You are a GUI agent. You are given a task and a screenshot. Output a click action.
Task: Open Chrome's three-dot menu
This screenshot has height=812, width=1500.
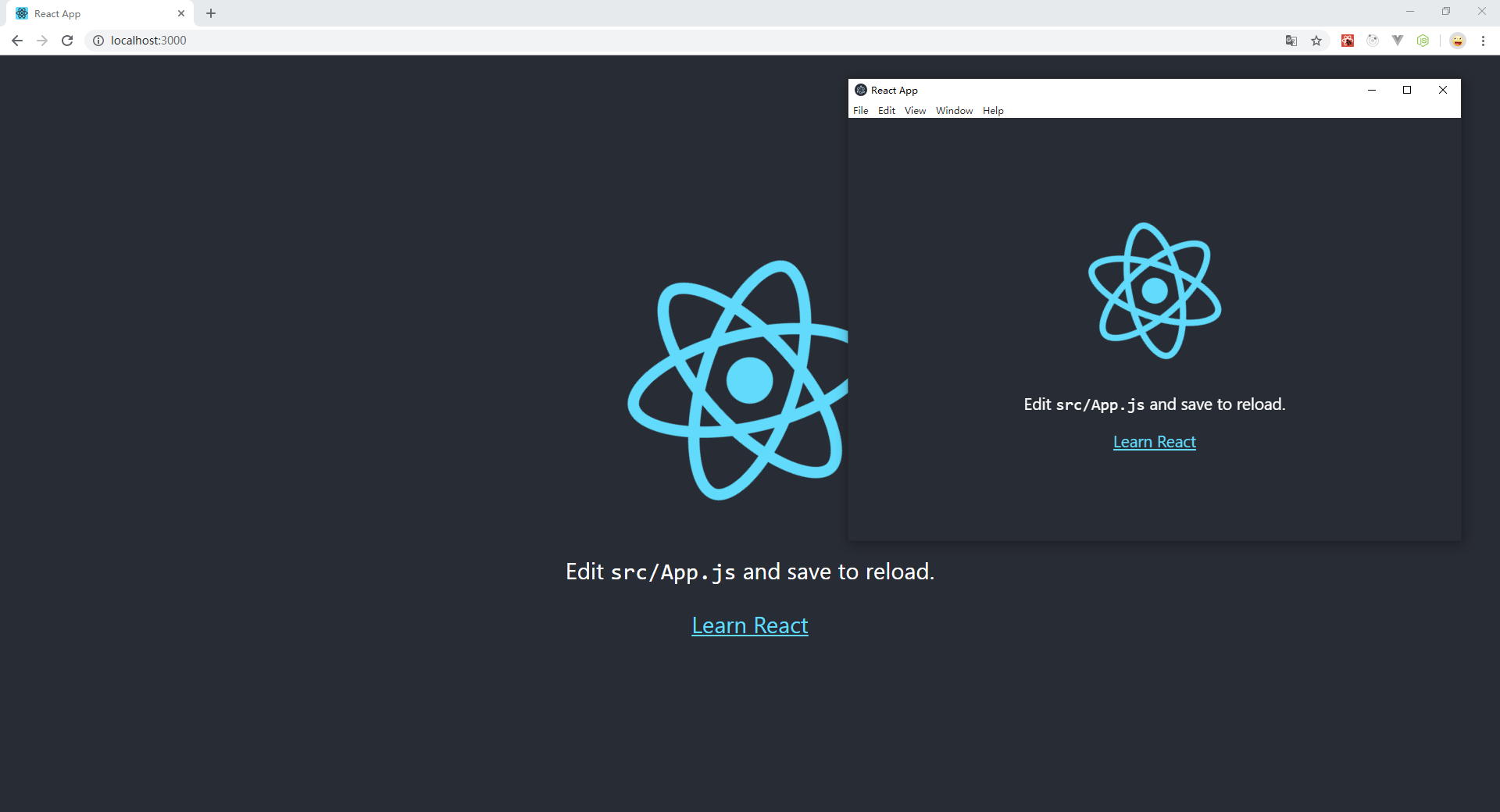[x=1483, y=41]
